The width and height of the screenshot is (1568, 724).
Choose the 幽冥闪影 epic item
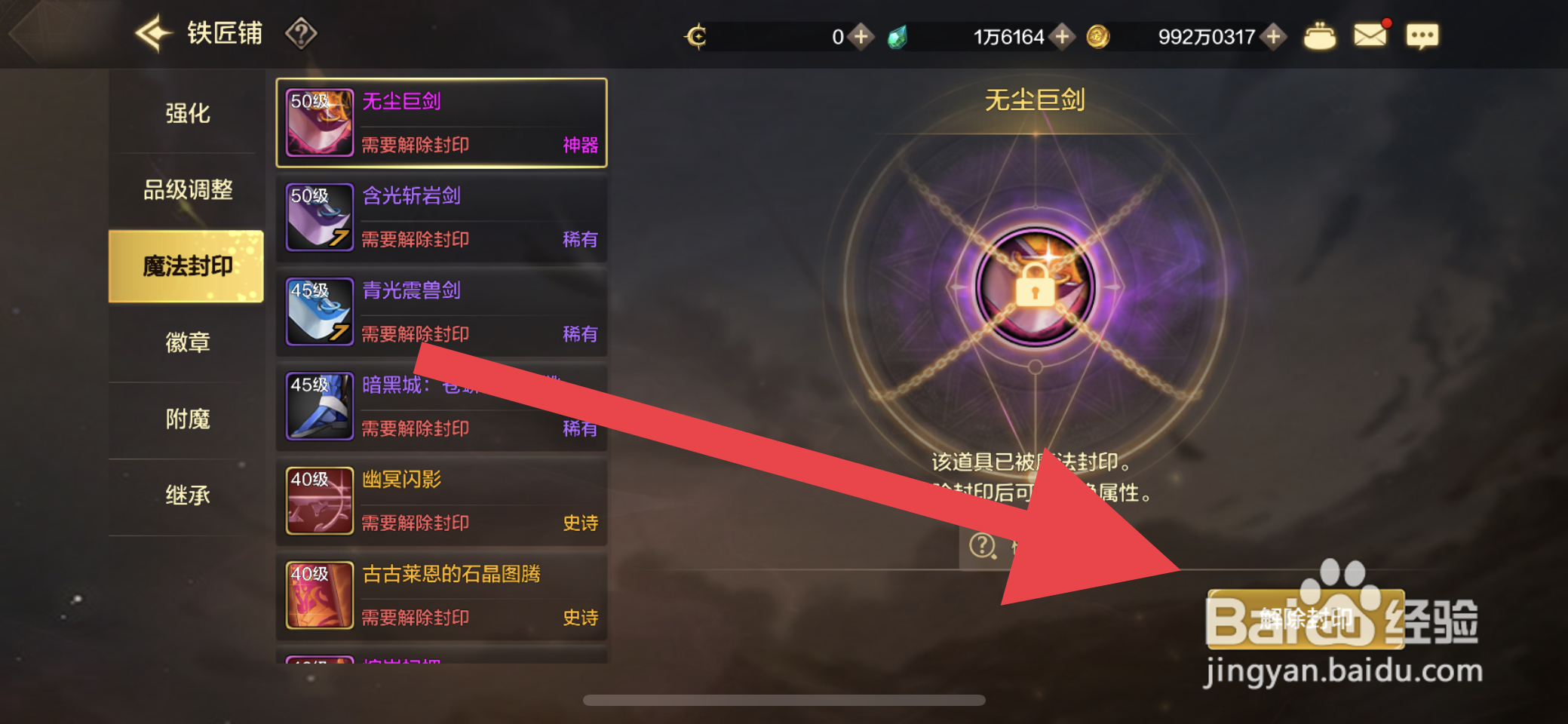tap(442, 501)
